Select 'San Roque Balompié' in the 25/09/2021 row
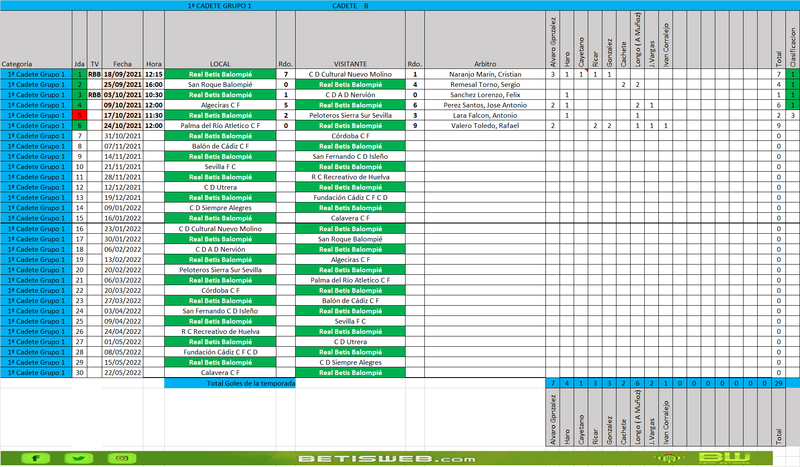 (x=220, y=84)
